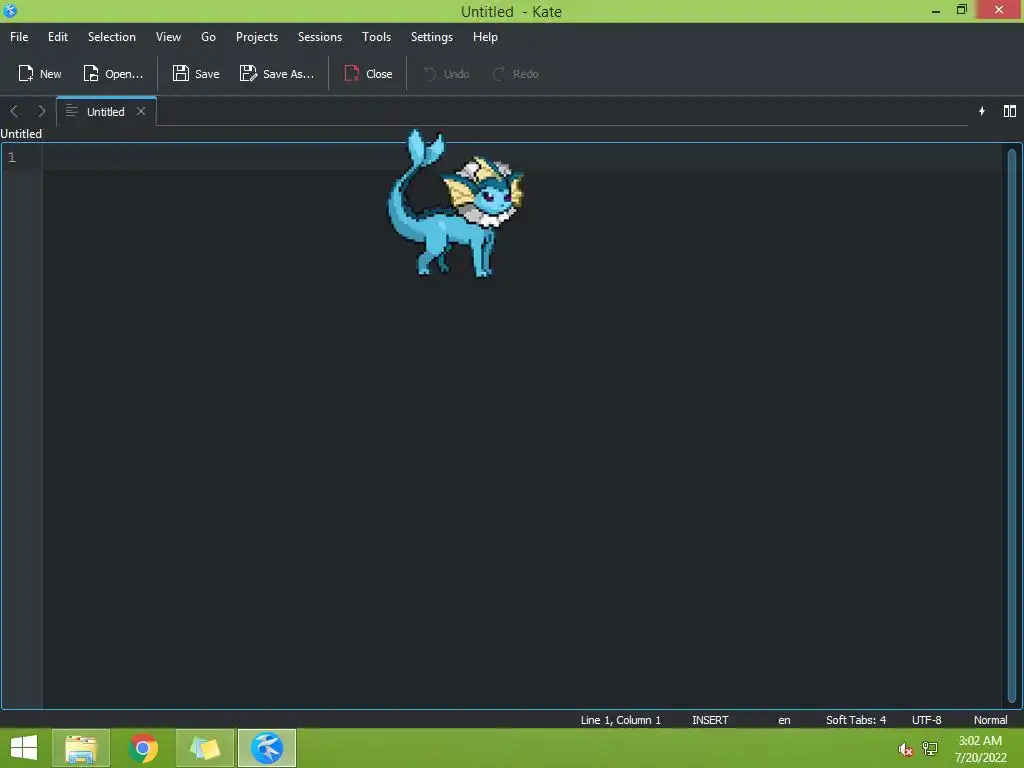Open the Sessions menu

coord(320,37)
